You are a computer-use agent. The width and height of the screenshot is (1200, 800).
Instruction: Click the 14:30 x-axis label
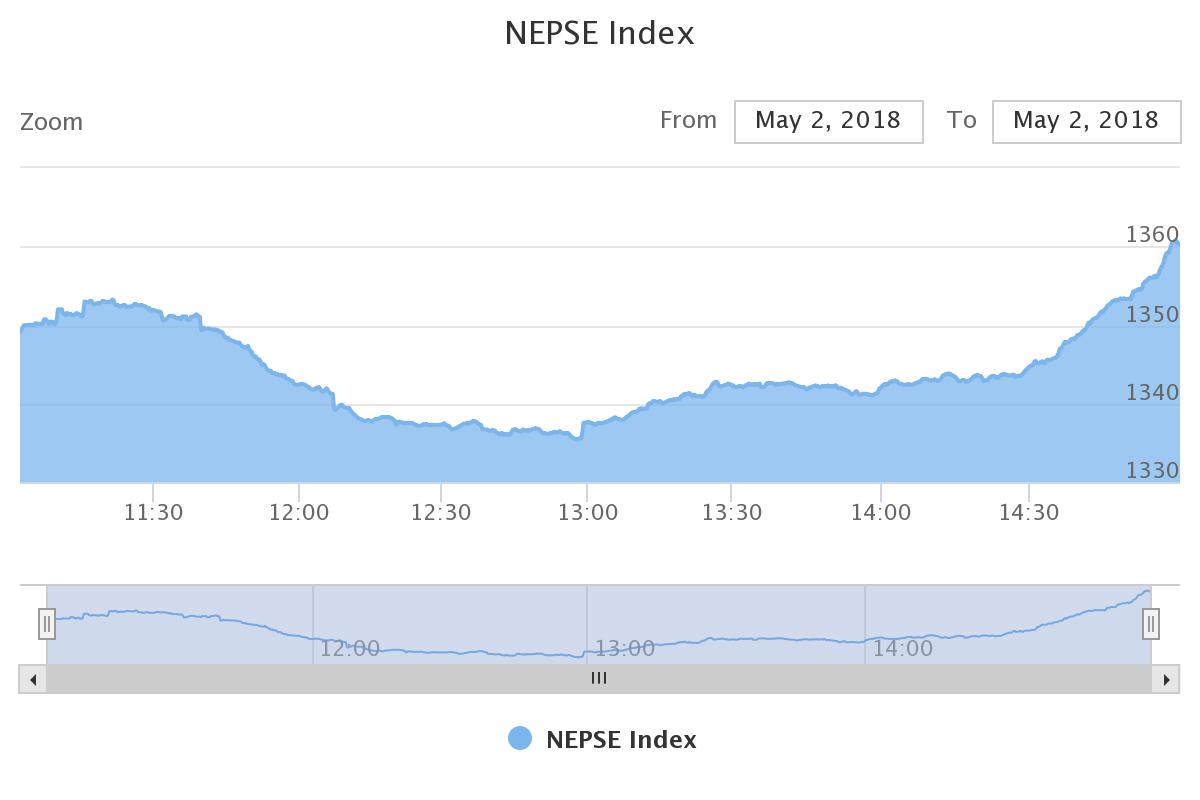click(x=1029, y=513)
